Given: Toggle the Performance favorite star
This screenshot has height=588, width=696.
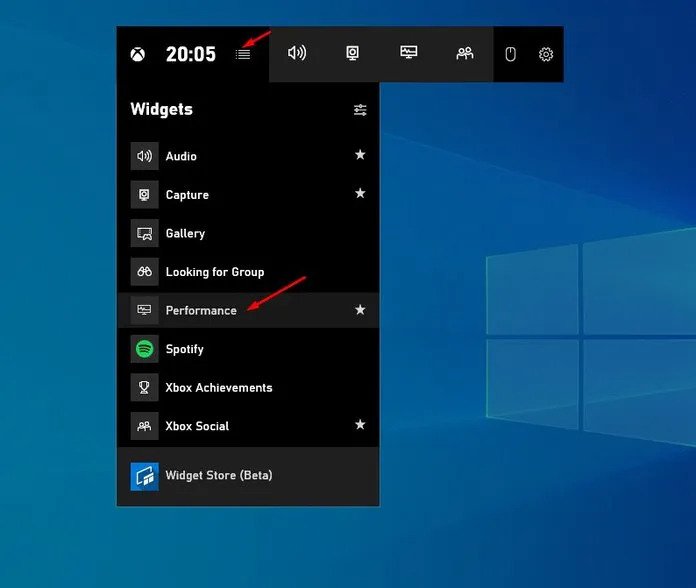Looking at the screenshot, I should 360,309.
